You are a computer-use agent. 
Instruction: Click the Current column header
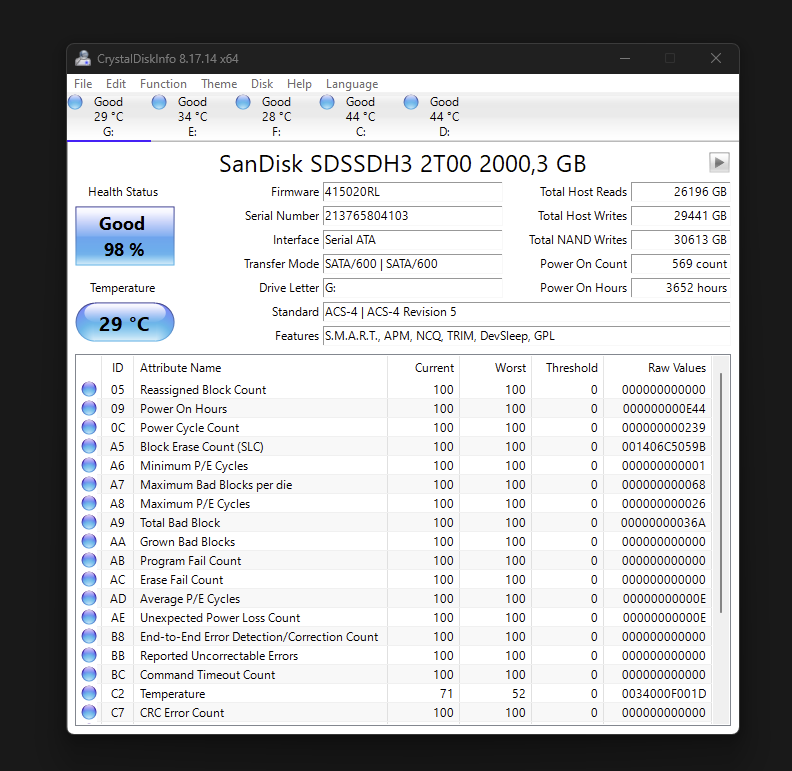423,368
